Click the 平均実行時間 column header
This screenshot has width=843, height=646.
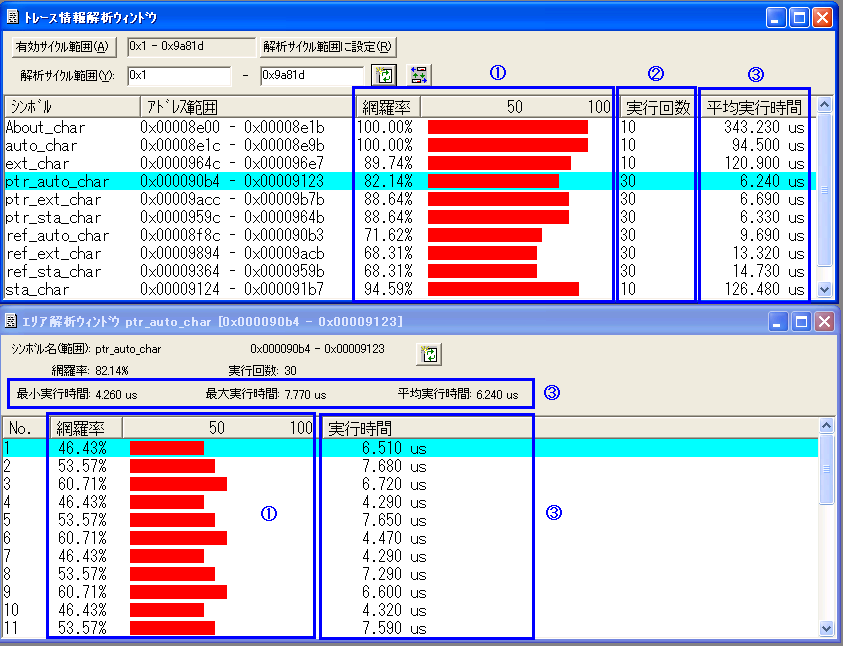754,107
